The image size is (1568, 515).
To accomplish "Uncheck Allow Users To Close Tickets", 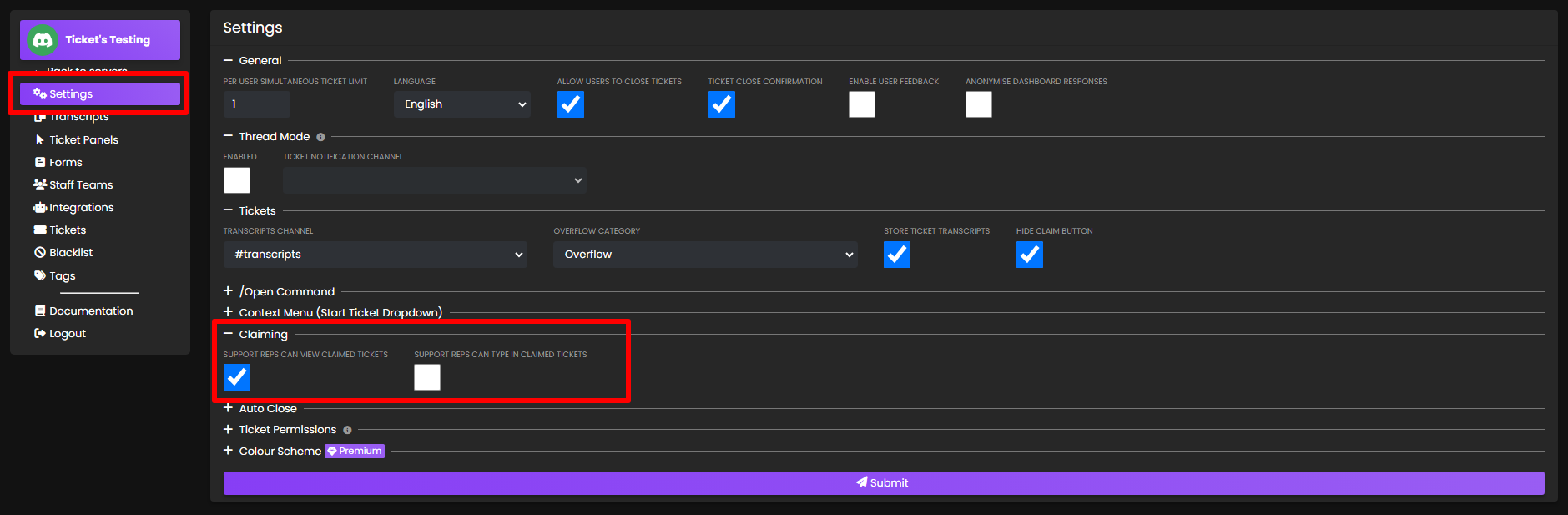I will tap(571, 104).
